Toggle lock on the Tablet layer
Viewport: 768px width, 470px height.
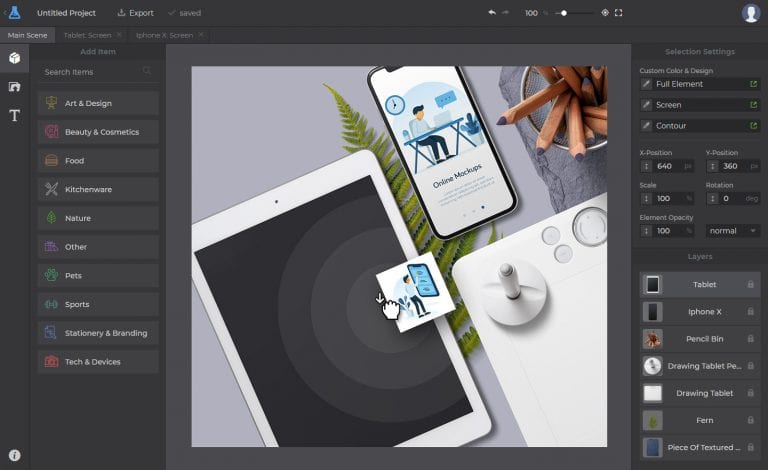tap(750, 284)
